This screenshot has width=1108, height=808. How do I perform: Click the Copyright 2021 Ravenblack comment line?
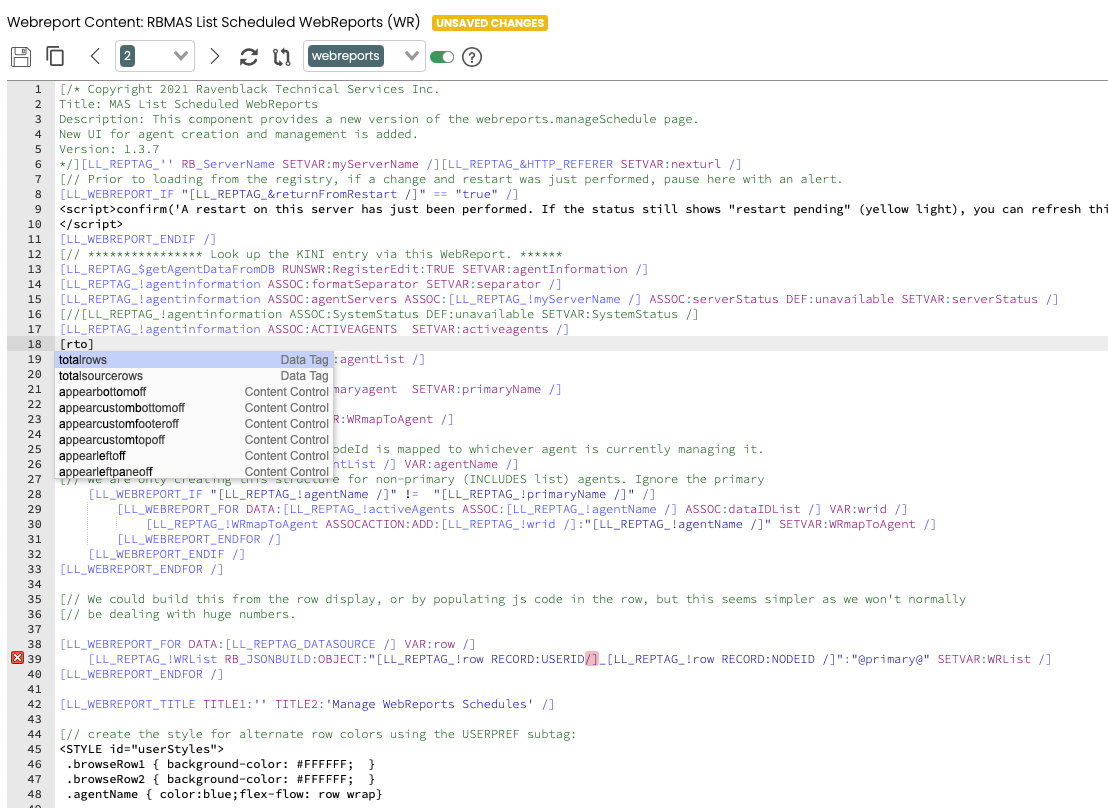point(249,89)
